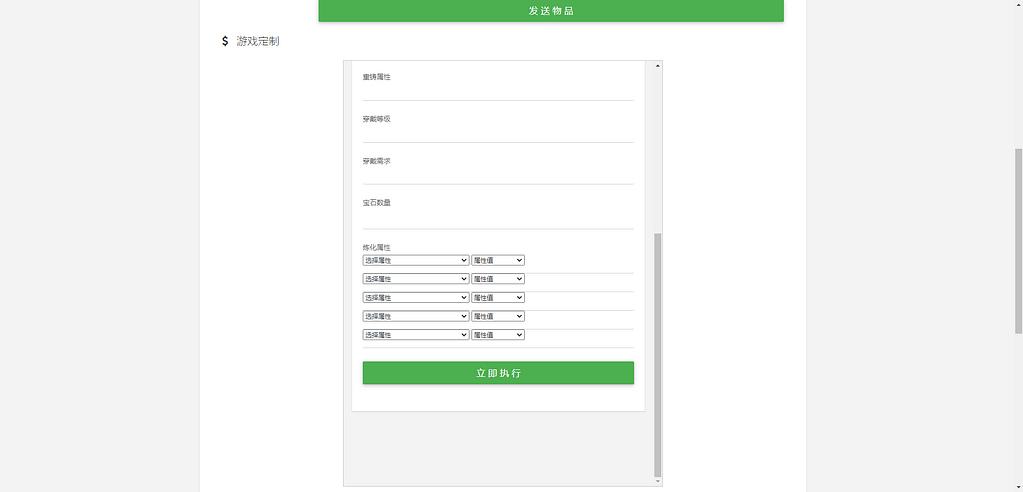Click the main page vertical scrollbar thumb

[1018, 240]
